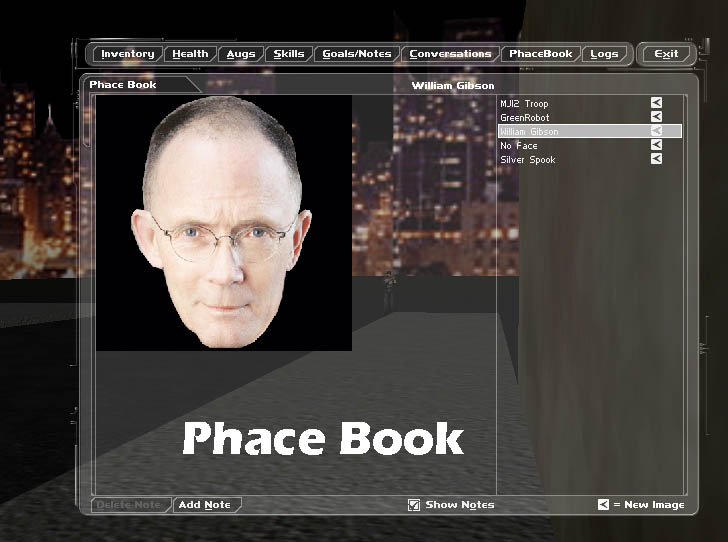This screenshot has height=542, width=728.
Task: Click the William Gibson portrait image
Action: click(224, 223)
